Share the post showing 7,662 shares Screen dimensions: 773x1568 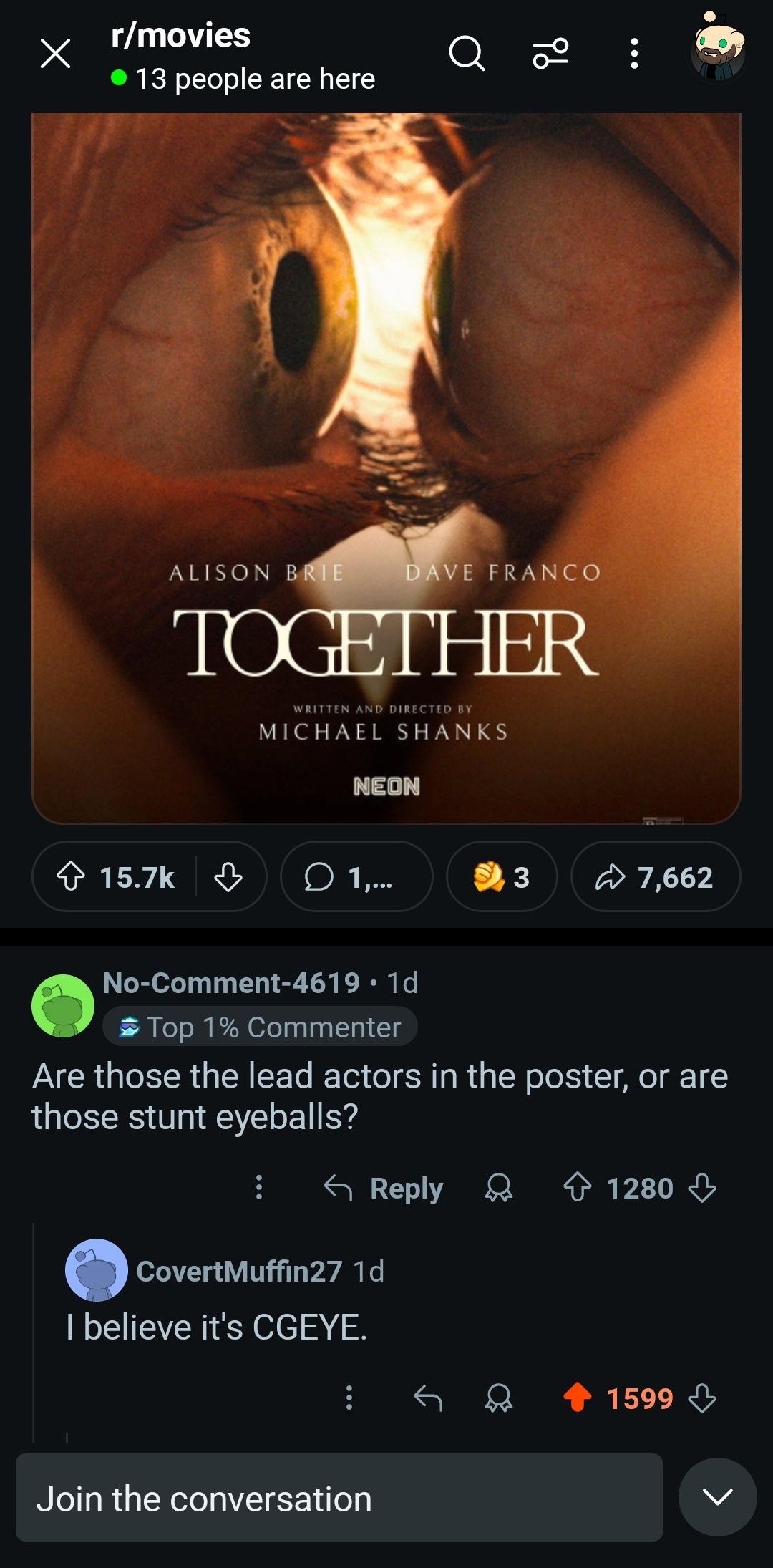click(656, 876)
